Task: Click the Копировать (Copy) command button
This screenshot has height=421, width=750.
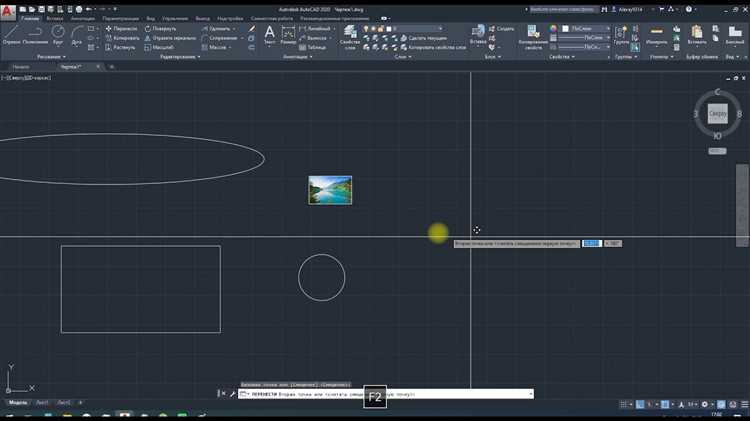Action: tap(121, 38)
